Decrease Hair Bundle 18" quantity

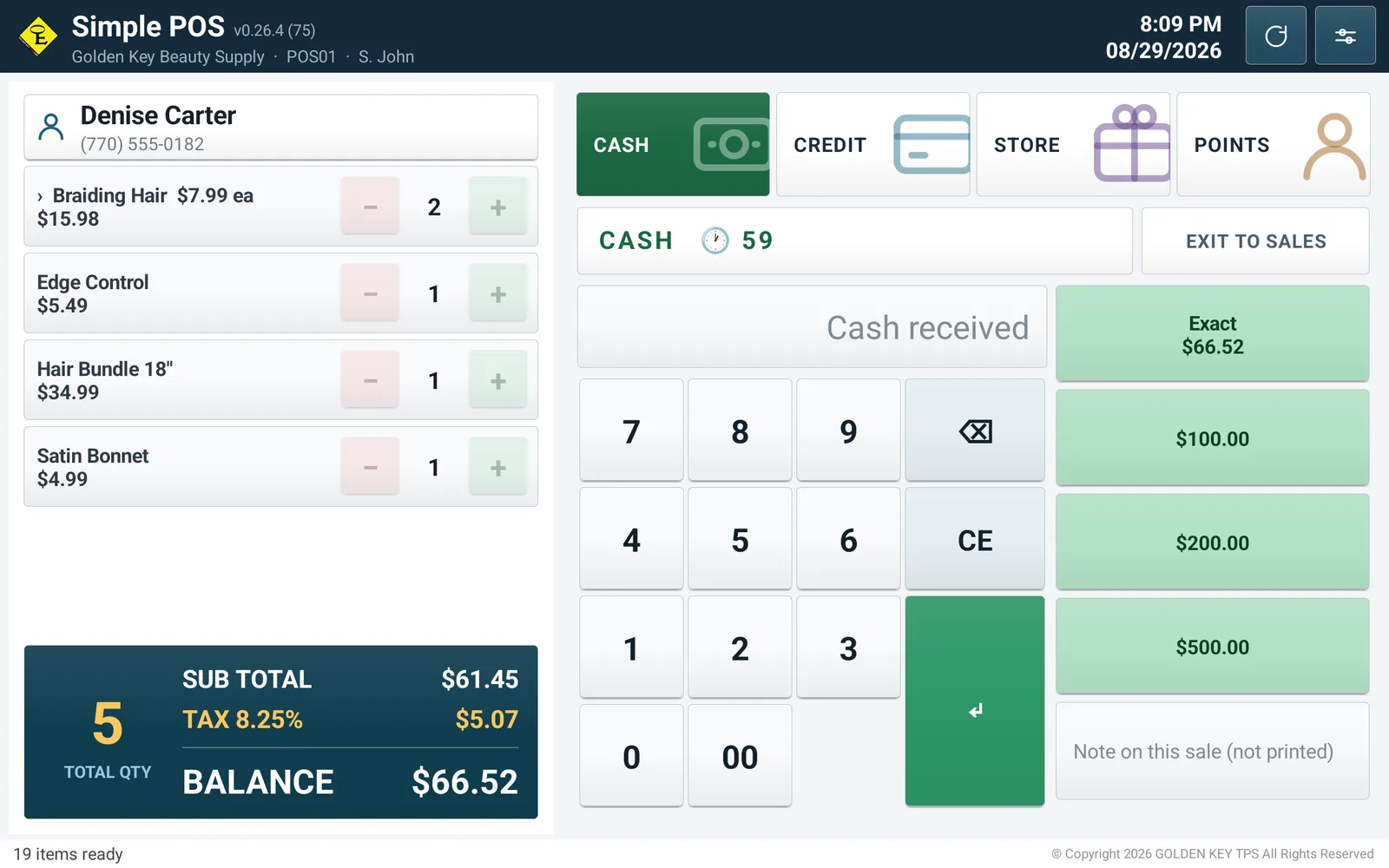tap(370, 380)
